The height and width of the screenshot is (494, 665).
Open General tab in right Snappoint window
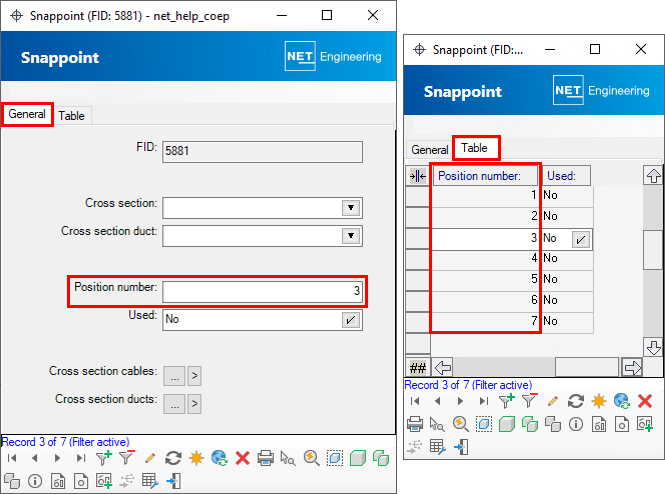click(x=430, y=149)
